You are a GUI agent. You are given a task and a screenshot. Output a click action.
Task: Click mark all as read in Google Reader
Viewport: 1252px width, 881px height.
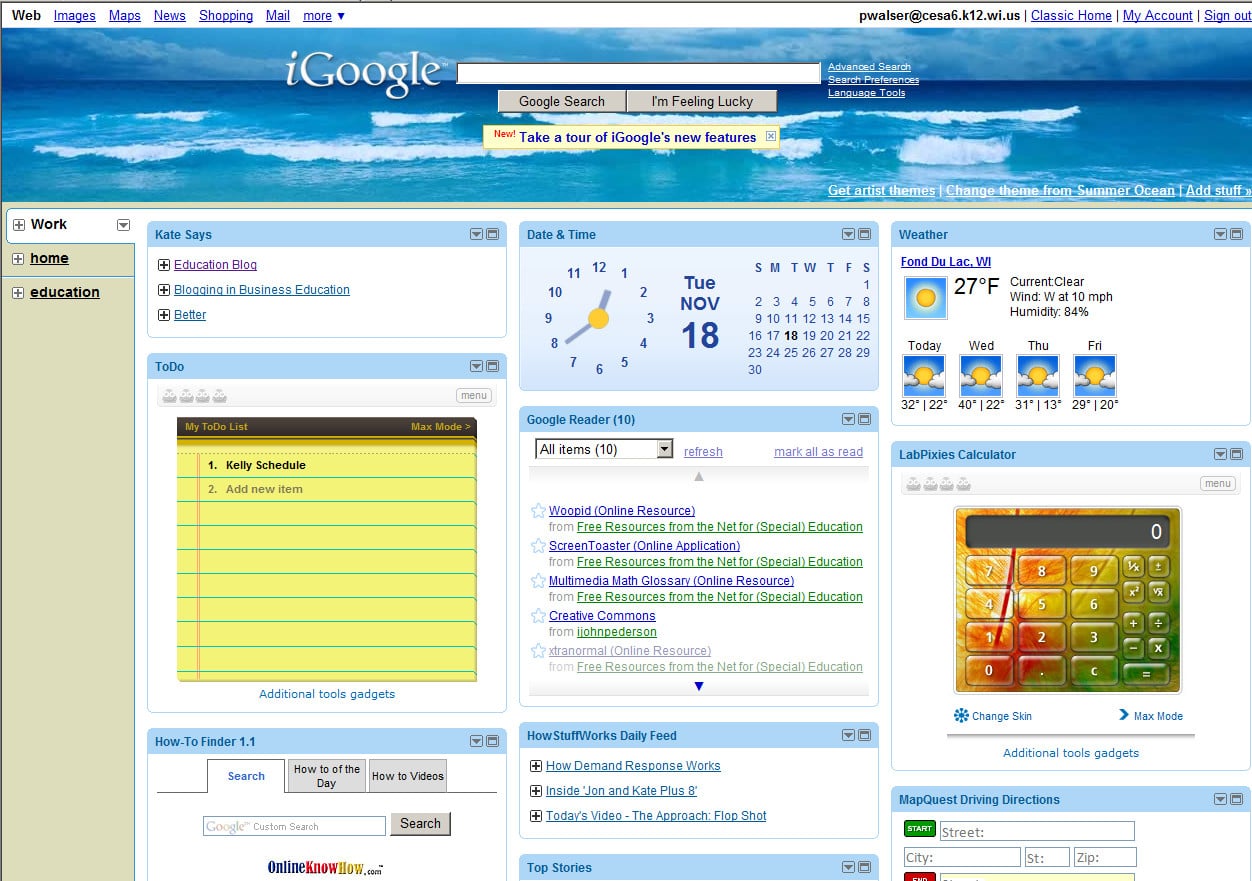[x=818, y=451]
